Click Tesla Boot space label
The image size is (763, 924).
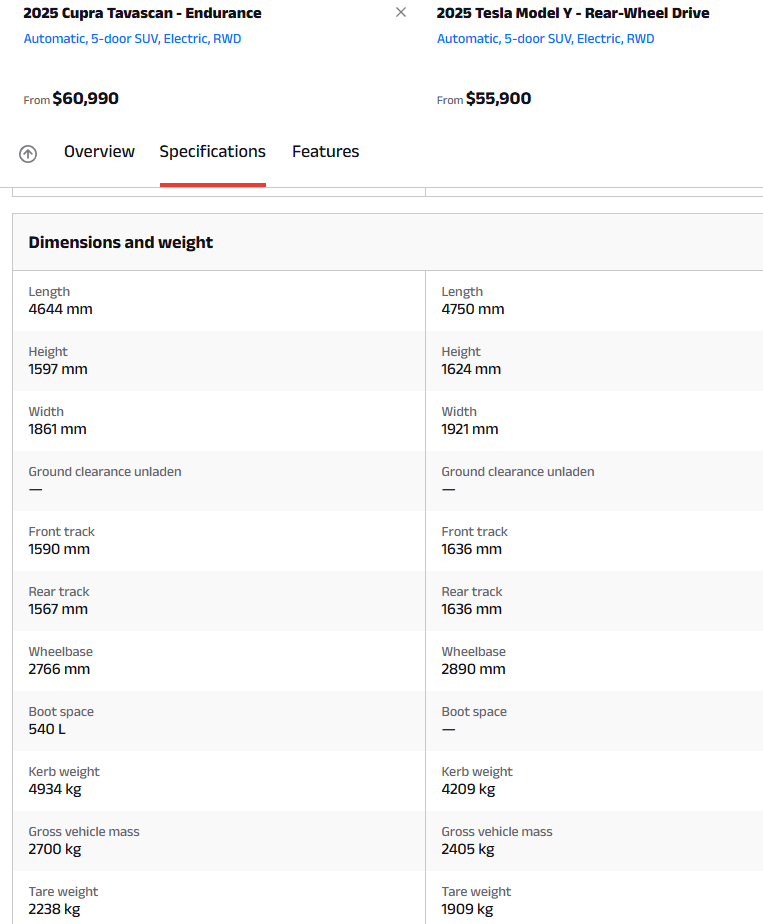474,712
